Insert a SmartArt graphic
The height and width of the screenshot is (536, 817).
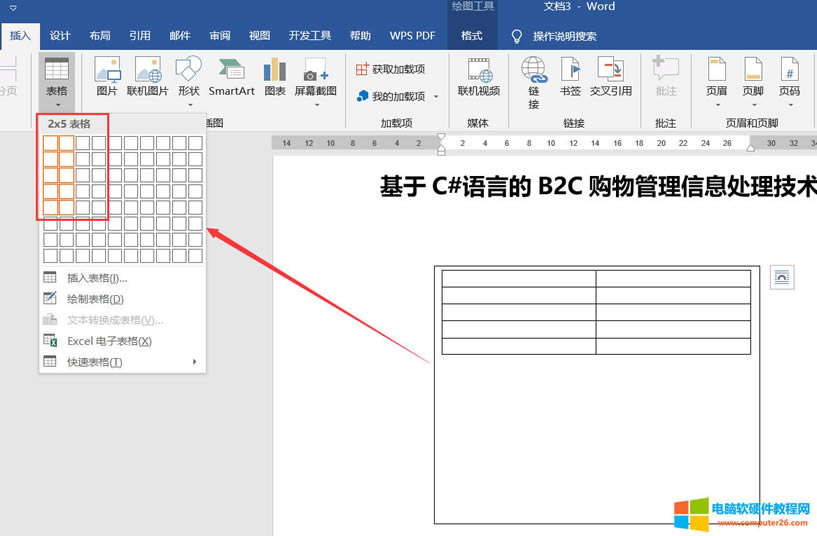click(231, 77)
